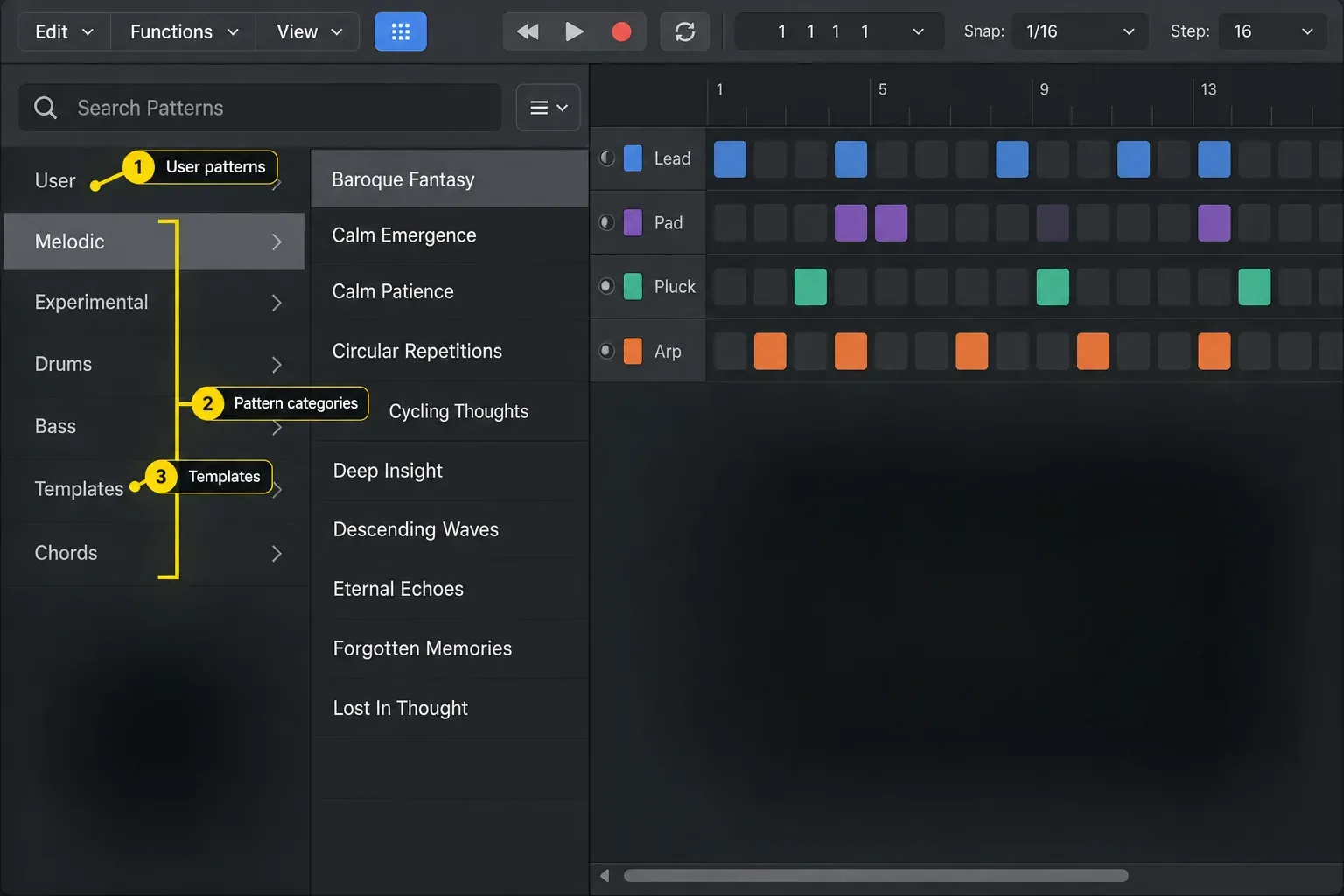This screenshot has width=1344, height=896.
Task: Open the Step 16 dropdown
Action: (x=1273, y=32)
